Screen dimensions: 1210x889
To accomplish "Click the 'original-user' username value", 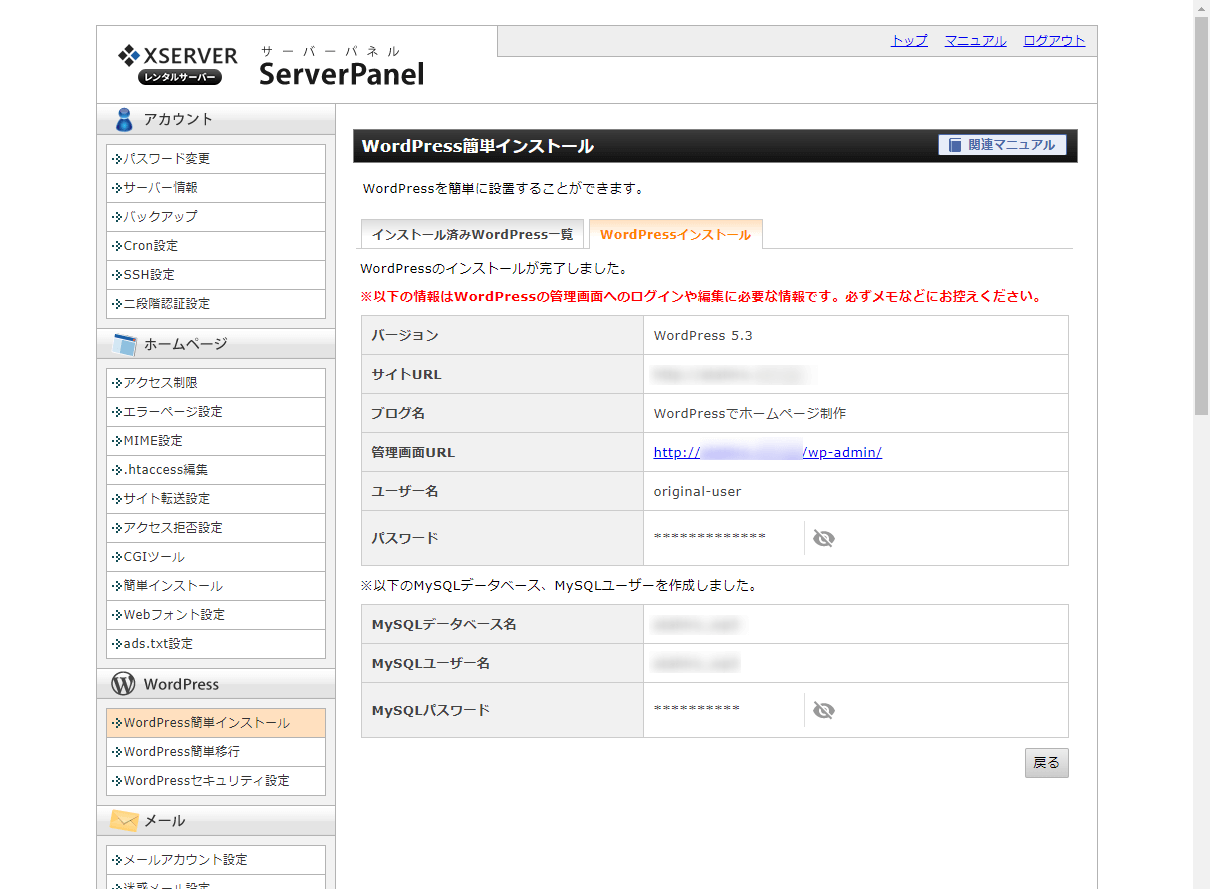I will click(697, 492).
